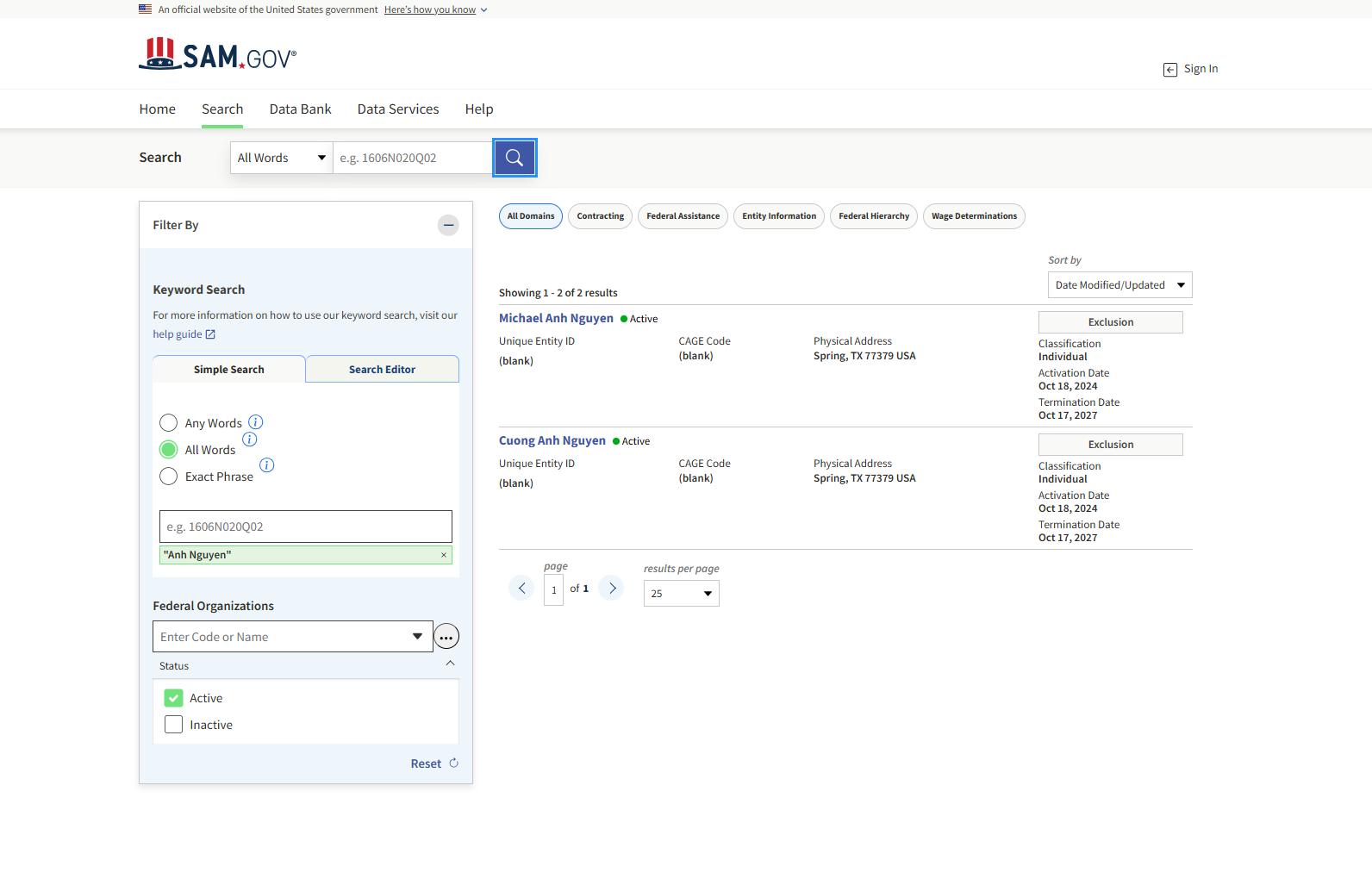Click info icon beside Exact Phrase
This screenshot has height=885, width=1372.
click(x=267, y=465)
